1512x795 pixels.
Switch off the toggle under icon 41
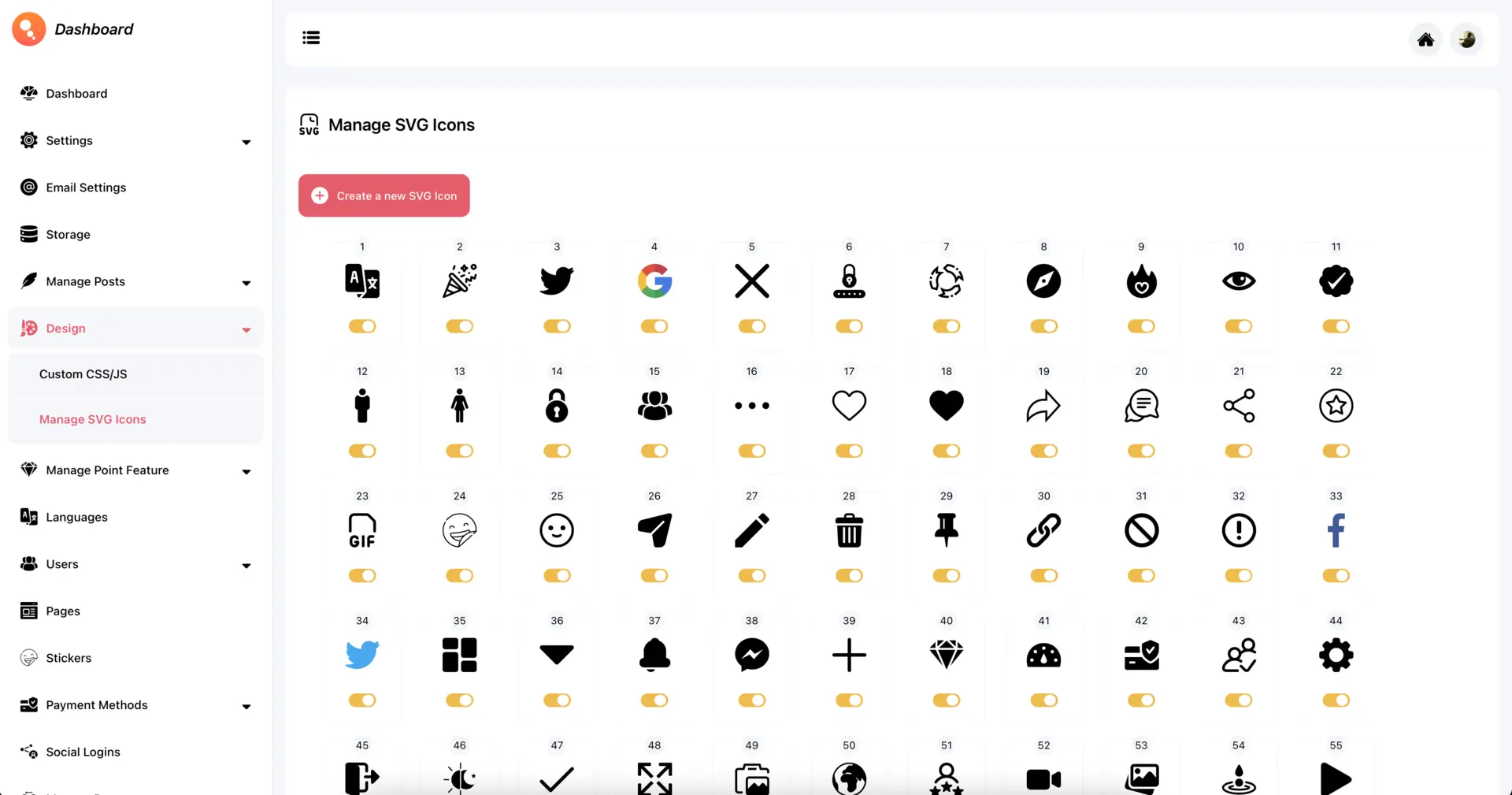click(1044, 700)
